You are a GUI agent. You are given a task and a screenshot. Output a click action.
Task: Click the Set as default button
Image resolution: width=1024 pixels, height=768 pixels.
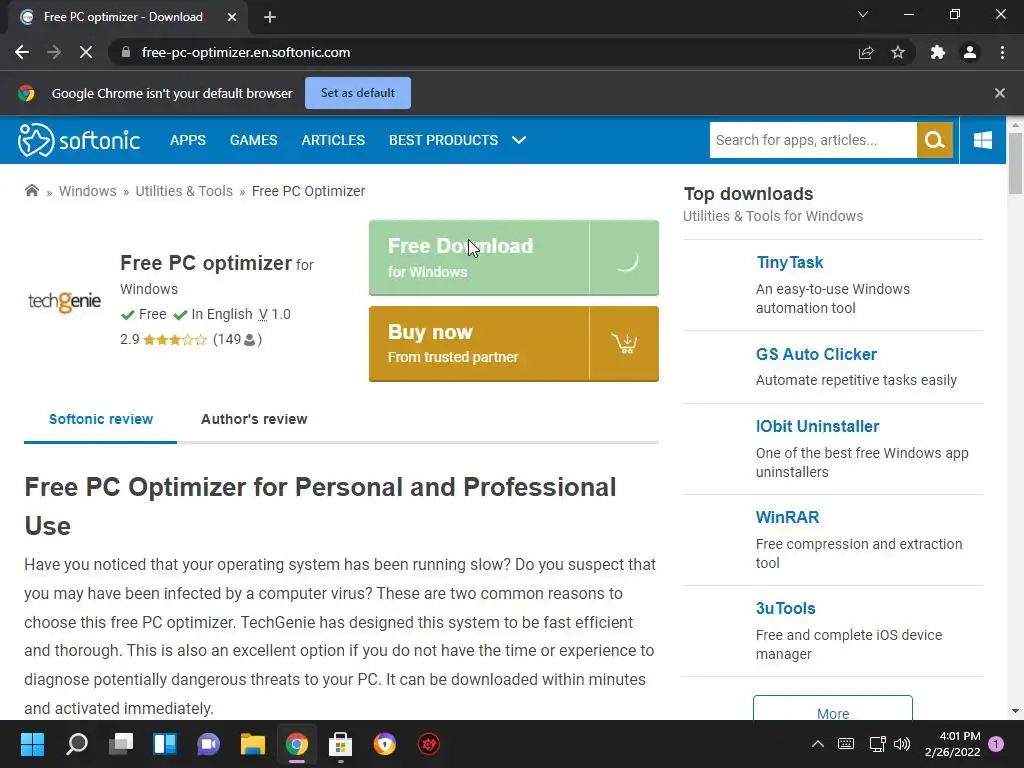(358, 93)
